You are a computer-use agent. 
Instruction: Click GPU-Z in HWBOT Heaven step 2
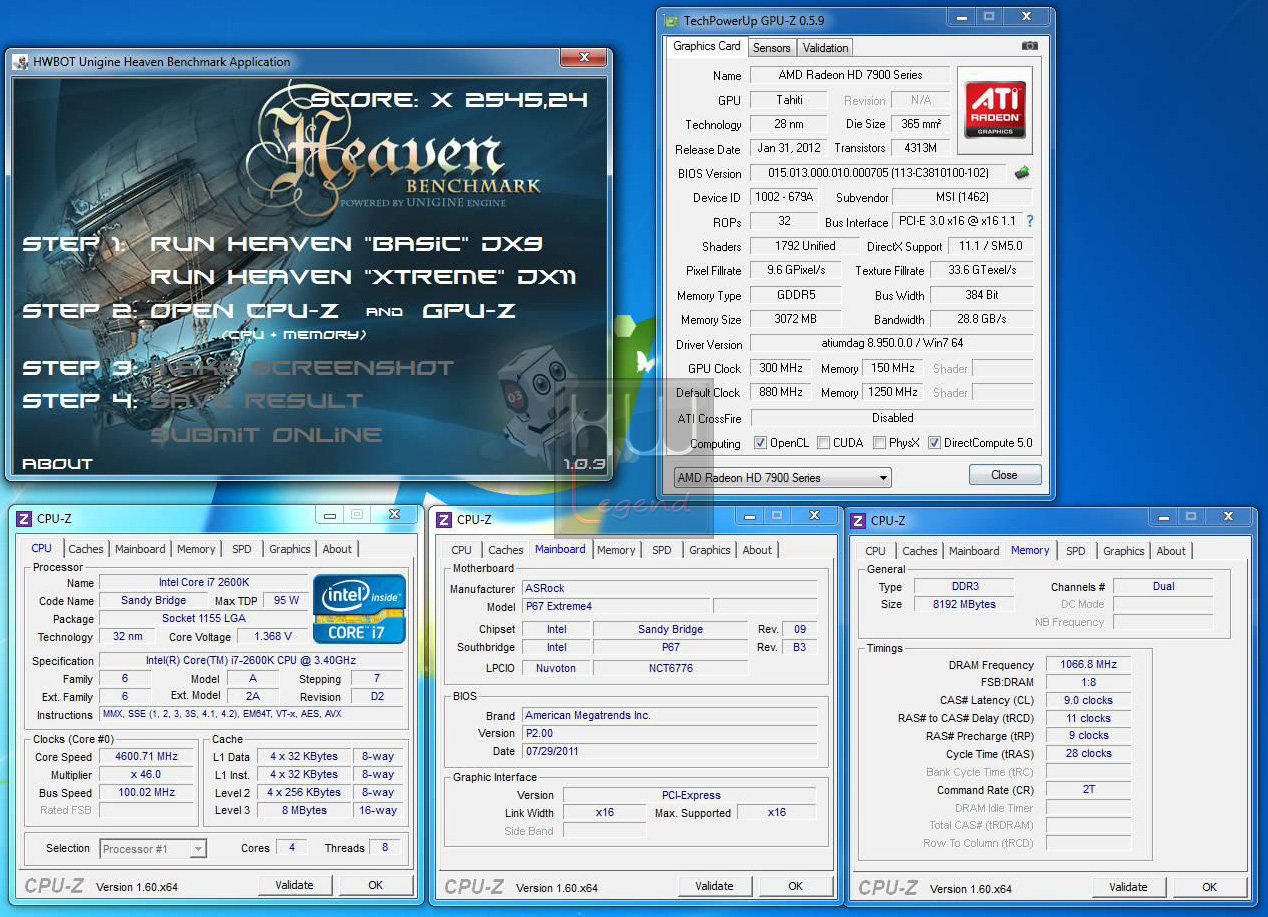click(469, 311)
